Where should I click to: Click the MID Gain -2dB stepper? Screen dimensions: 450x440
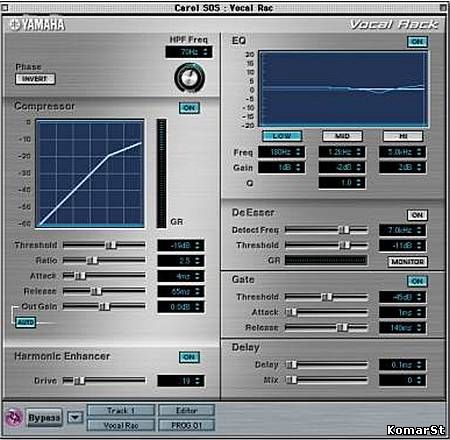point(342,167)
